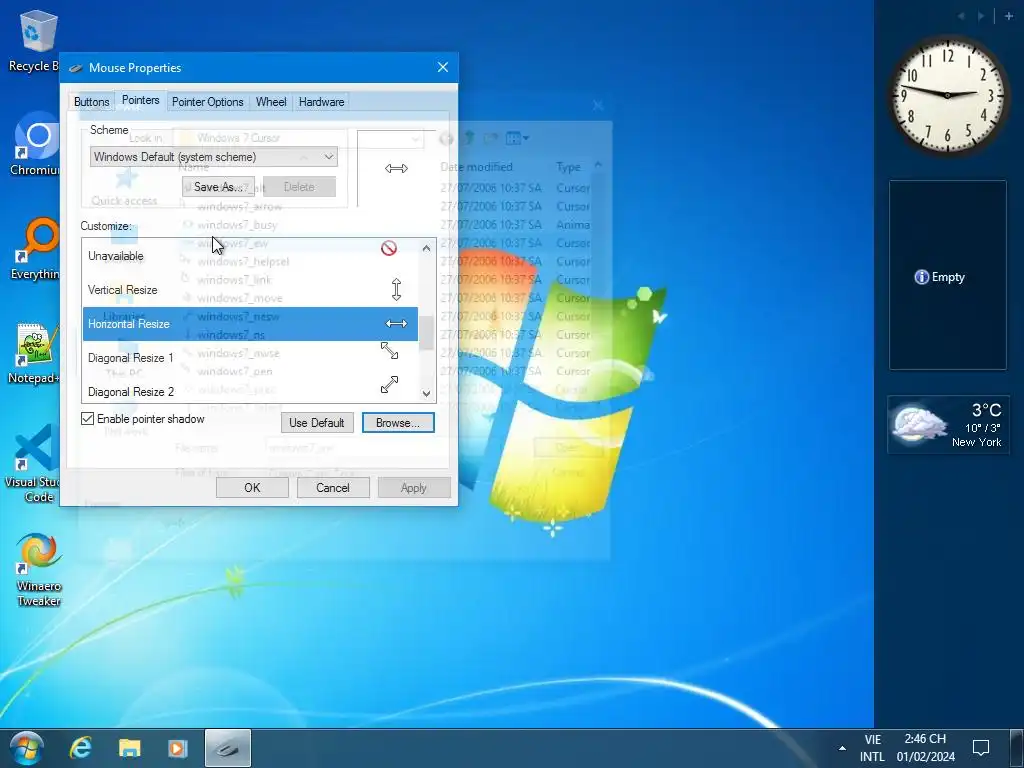Image resolution: width=1024 pixels, height=768 pixels.
Task: Expand the Scheme dropdown list
Action: 328,157
